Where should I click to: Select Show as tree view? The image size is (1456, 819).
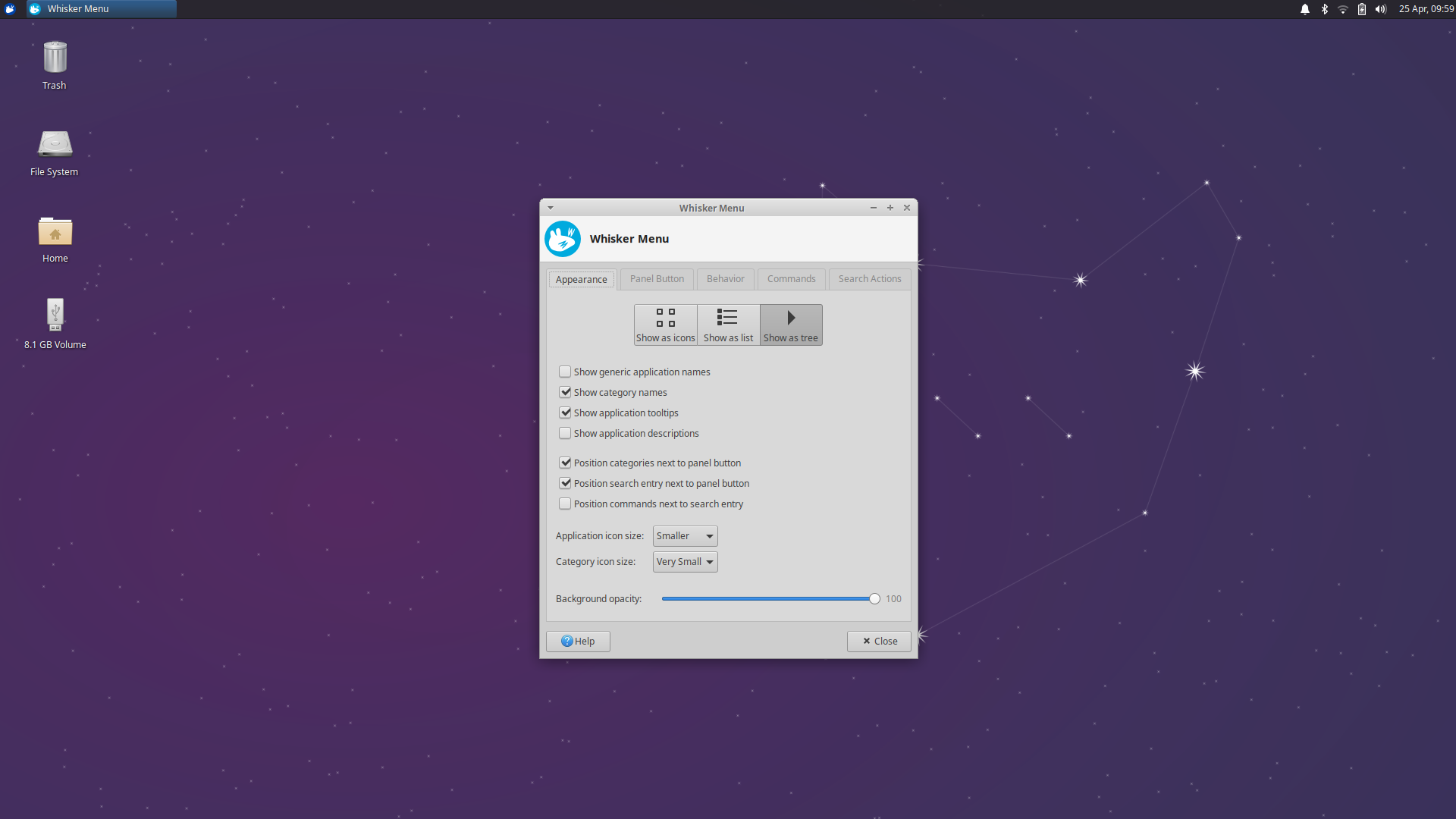[791, 325]
